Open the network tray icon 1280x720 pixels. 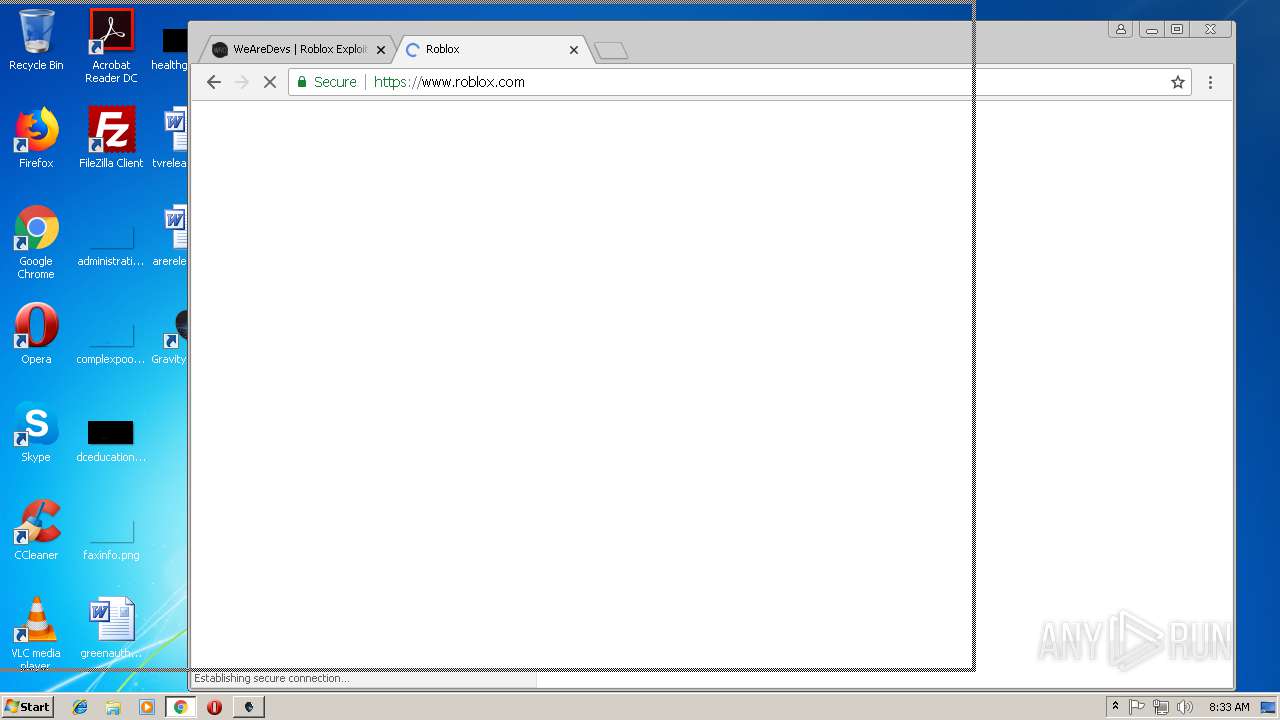pyautogui.click(x=1161, y=707)
